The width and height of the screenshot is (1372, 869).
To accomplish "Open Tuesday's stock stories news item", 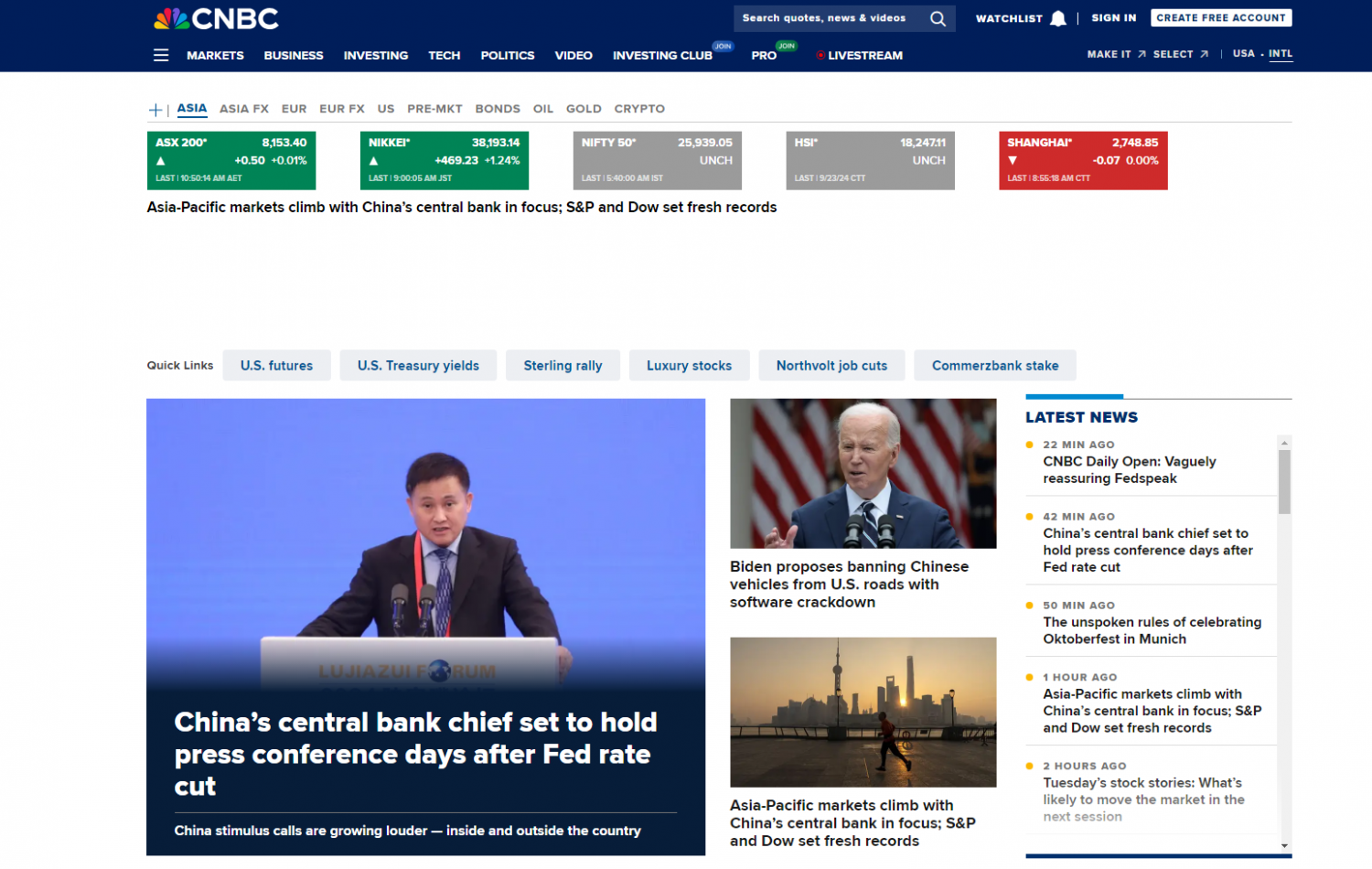I will (1144, 799).
